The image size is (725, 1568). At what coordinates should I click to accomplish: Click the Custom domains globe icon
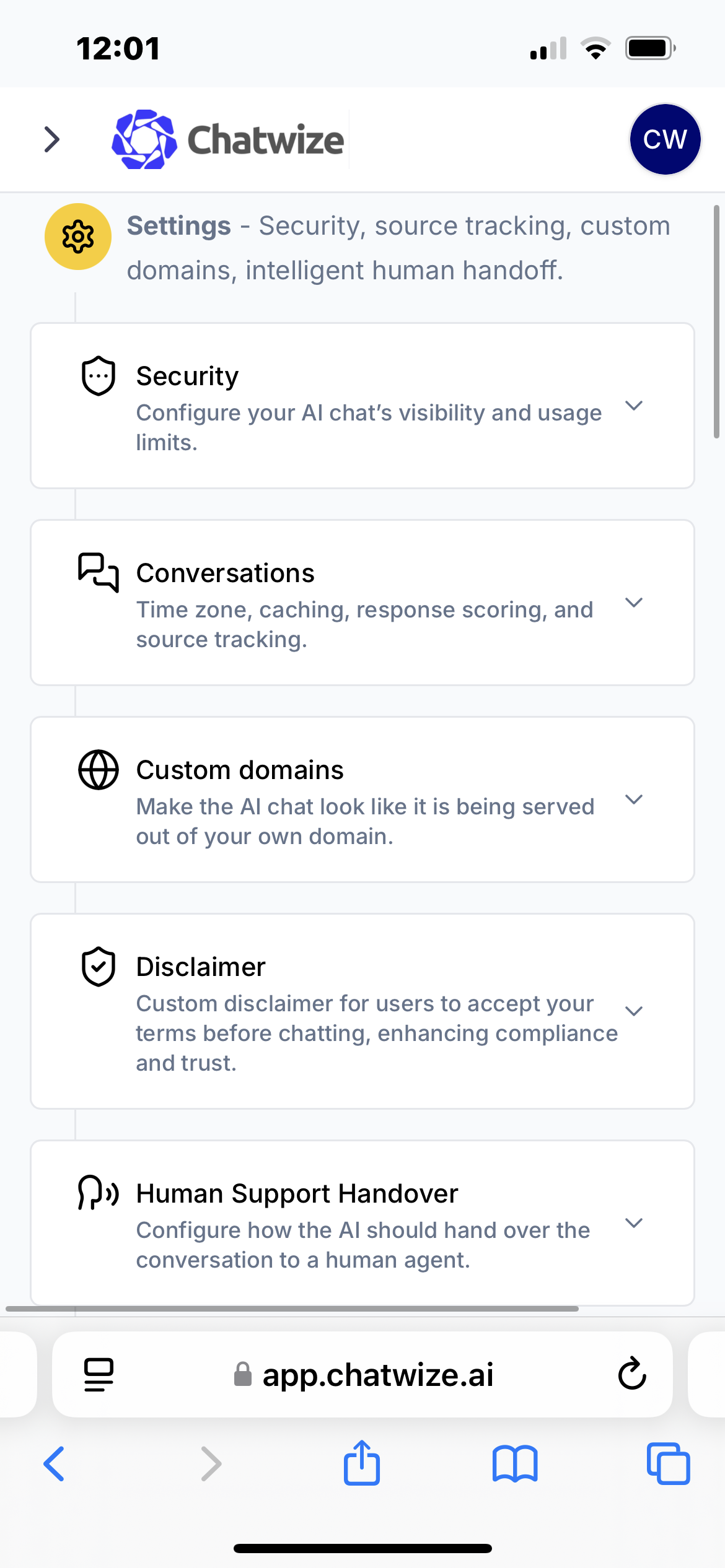pos(99,770)
